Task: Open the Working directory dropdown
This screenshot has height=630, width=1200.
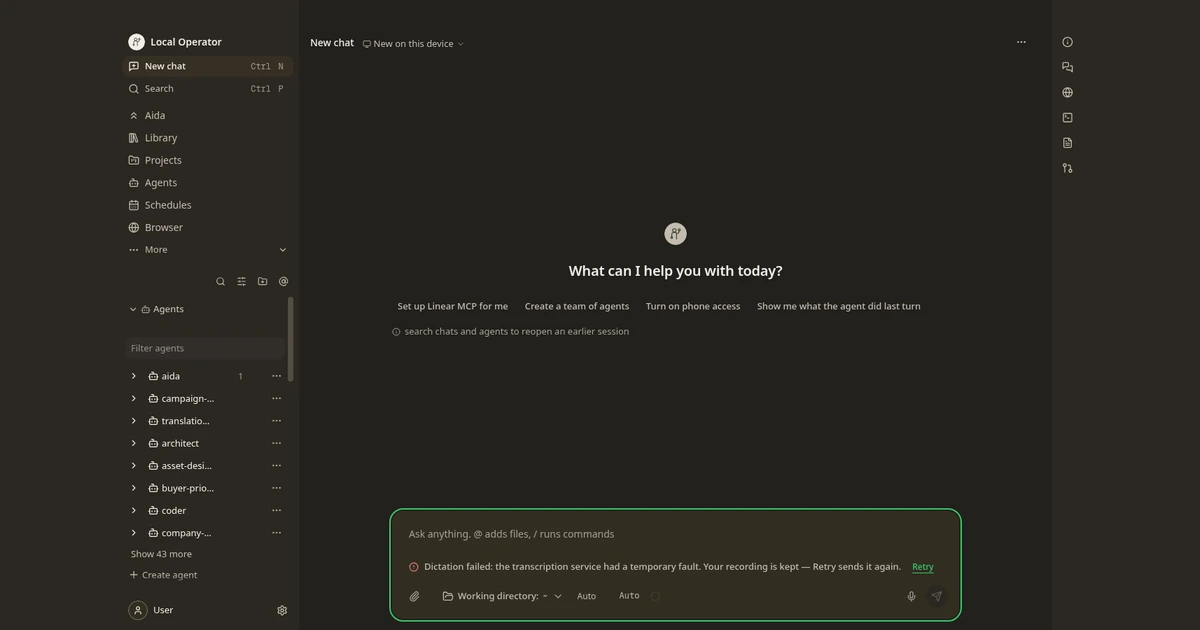Action: [501, 596]
